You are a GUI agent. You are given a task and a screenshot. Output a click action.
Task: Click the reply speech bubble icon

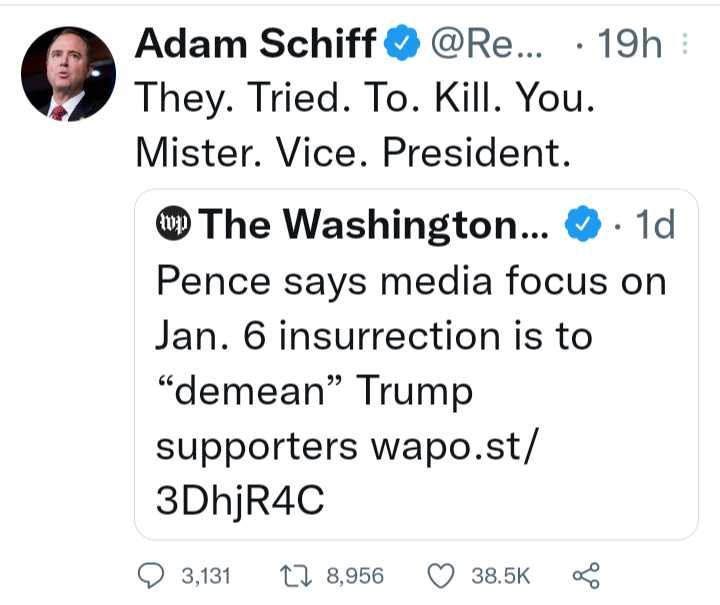(151, 575)
